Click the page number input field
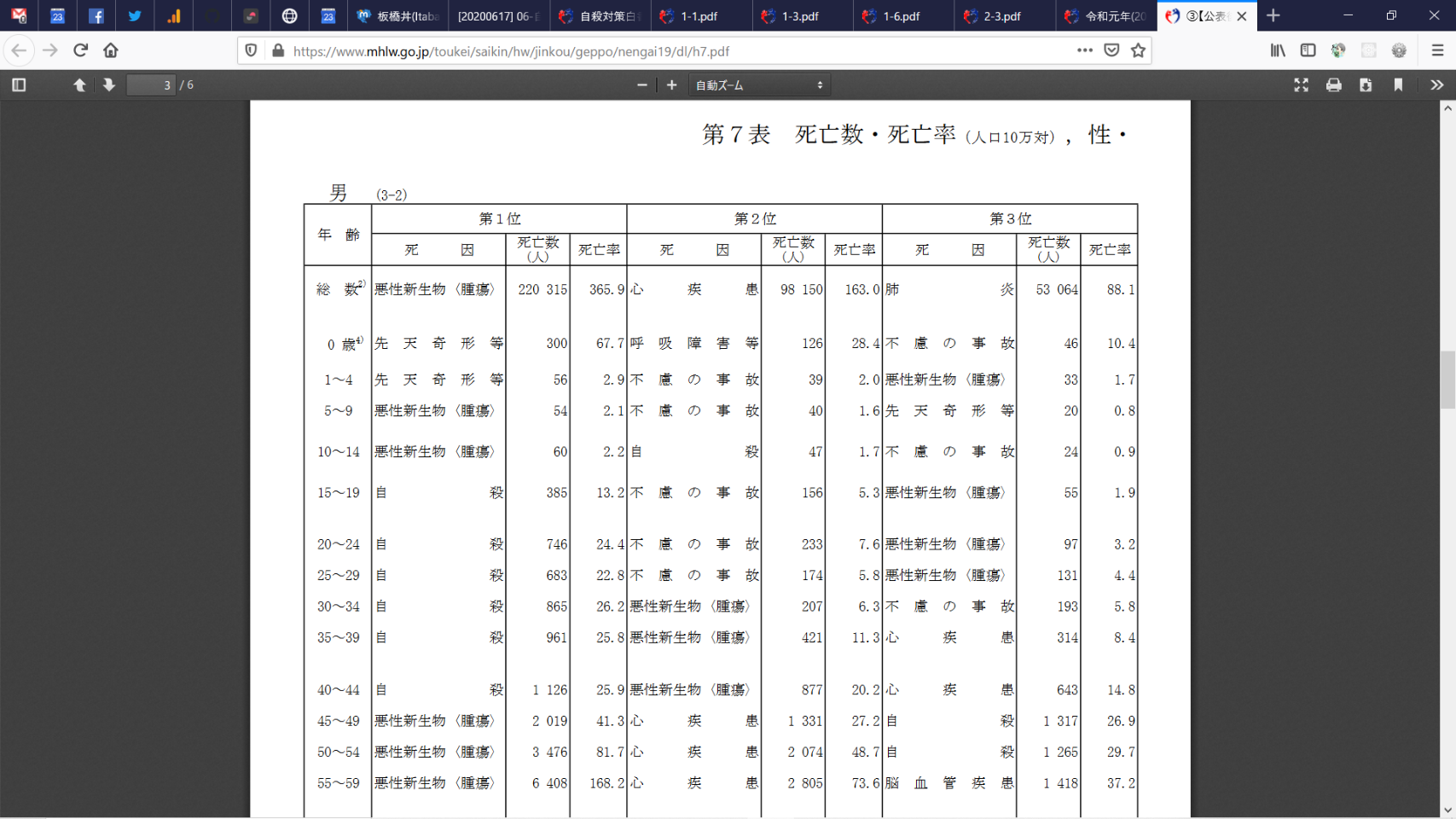 coord(151,85)
